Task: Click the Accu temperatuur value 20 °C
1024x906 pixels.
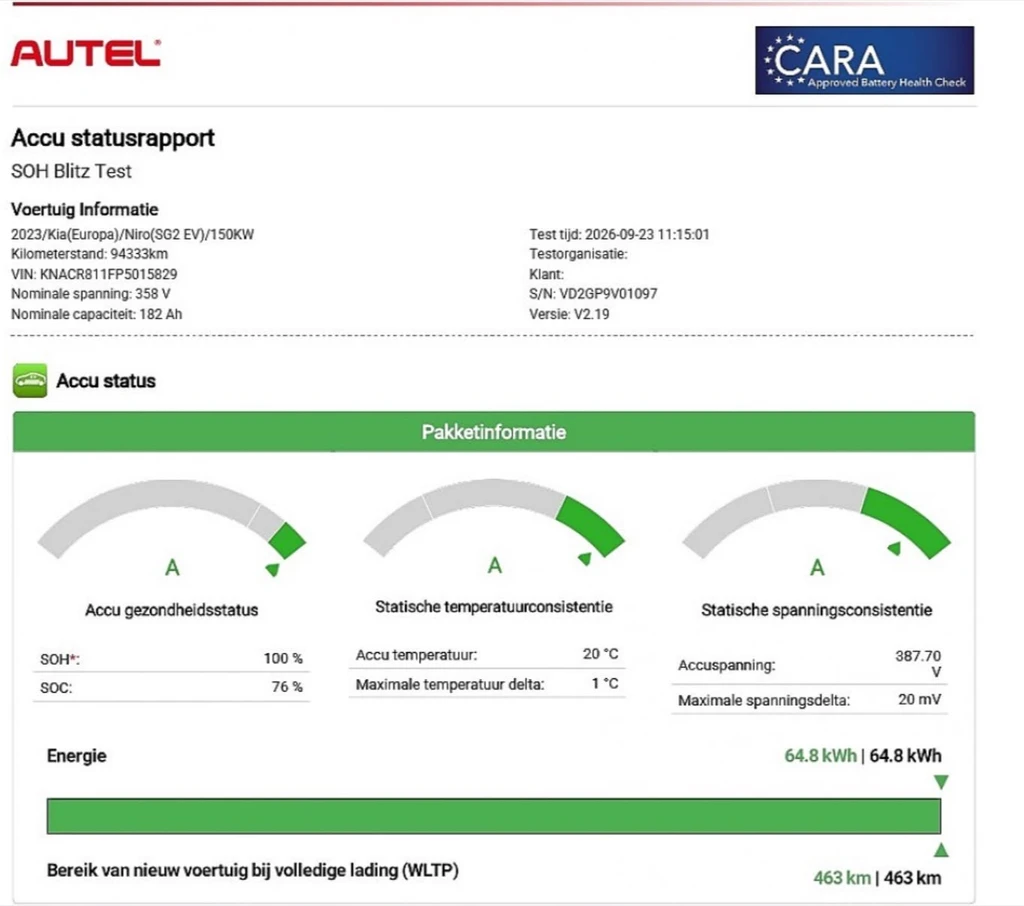Action: 600,654
